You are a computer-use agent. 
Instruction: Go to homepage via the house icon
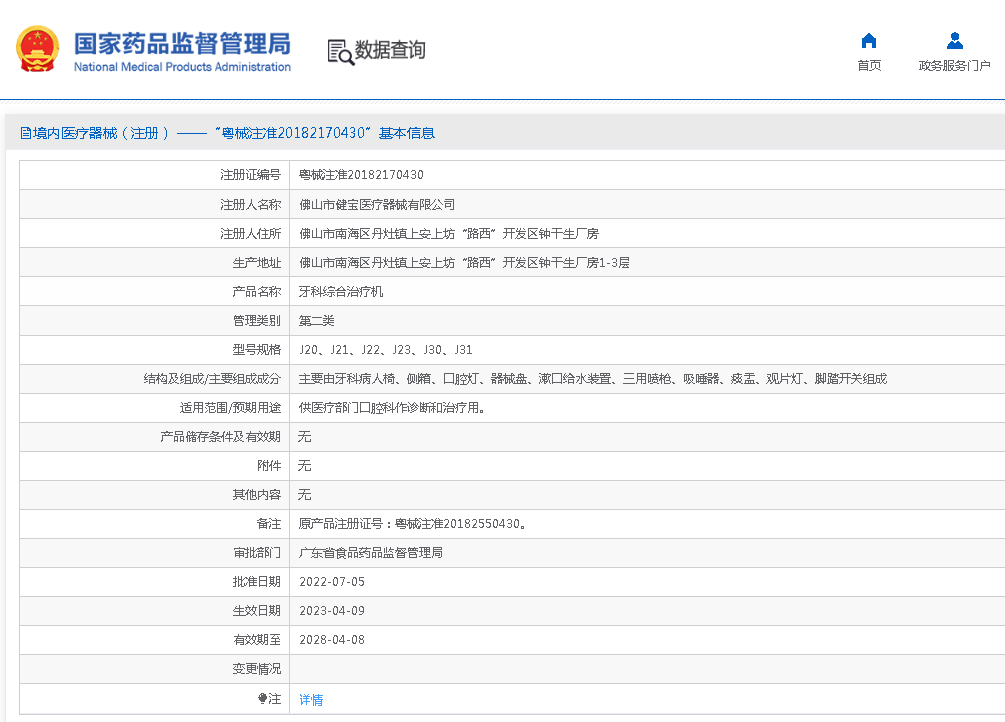tap(869, 41)
